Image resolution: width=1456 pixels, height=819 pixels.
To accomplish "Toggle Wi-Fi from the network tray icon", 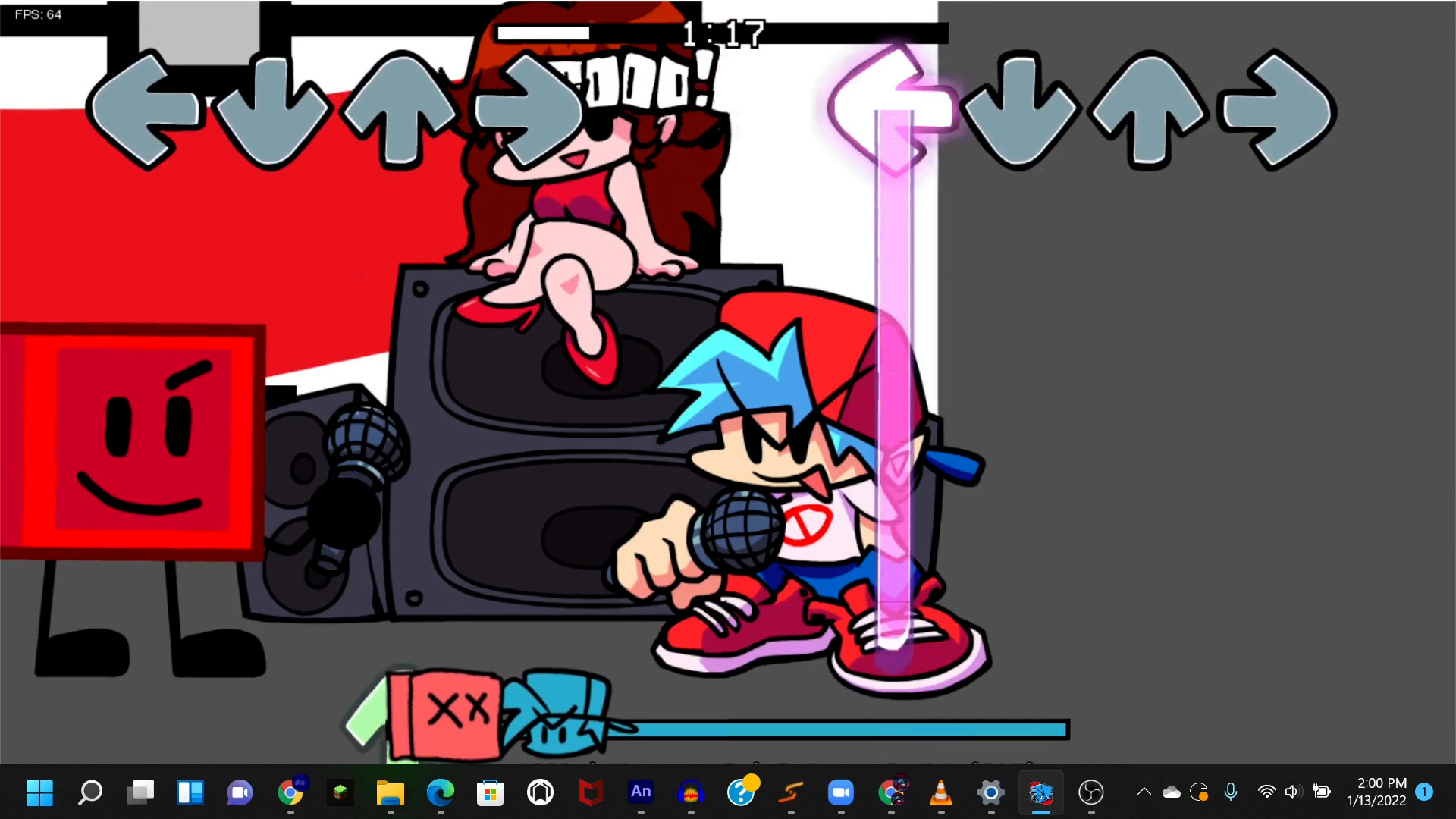I will [x=1266, y=792].
